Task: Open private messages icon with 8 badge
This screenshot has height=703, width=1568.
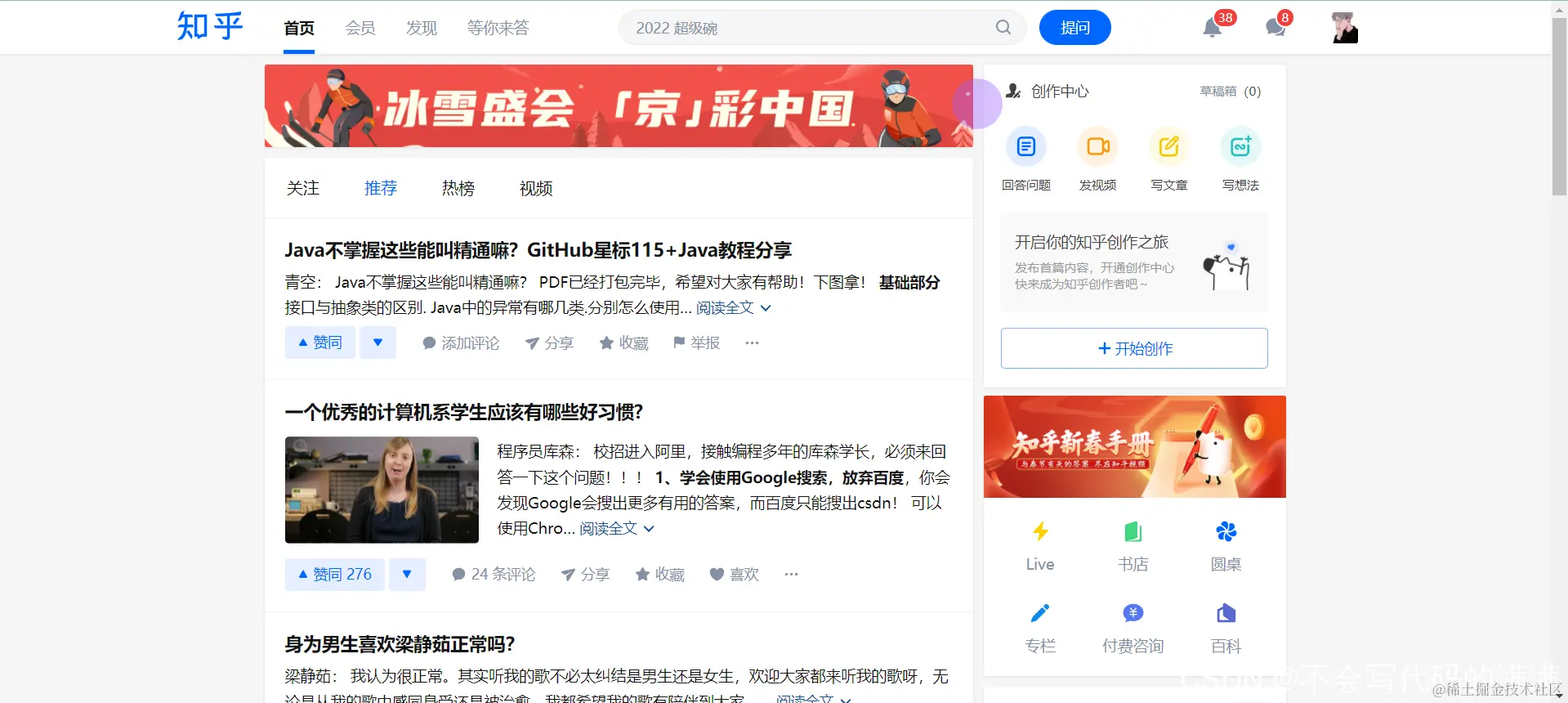Action: (x=1275, y=28)
